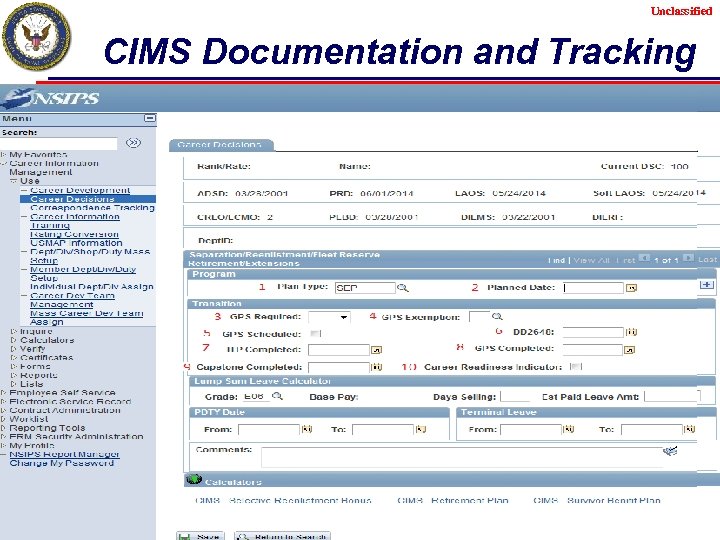Open Terminal Leave From calendar
The width and height of the screenshot is (720, 540).
(x=568, y=429)
